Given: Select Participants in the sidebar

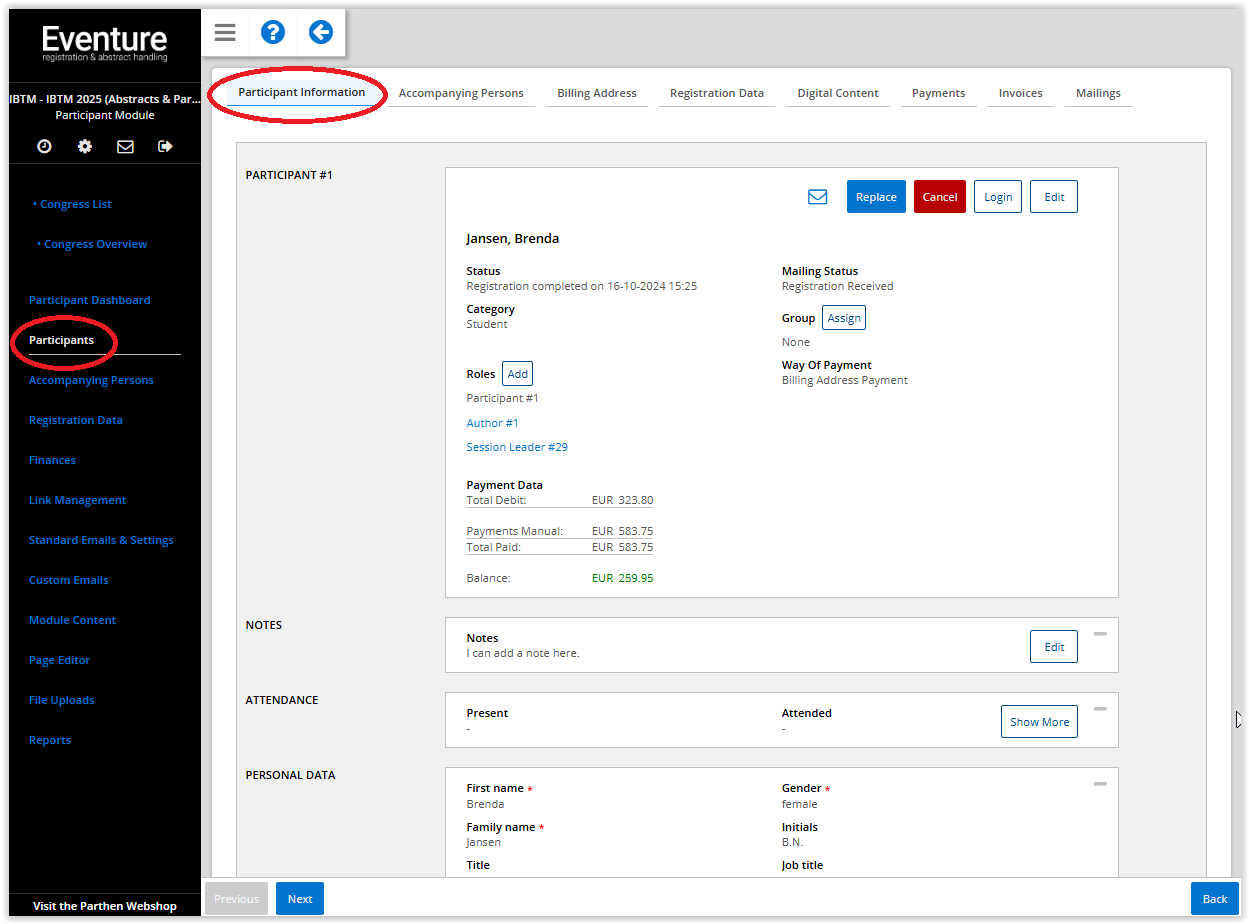Looking at the screenshot, I should coord(62,340).
